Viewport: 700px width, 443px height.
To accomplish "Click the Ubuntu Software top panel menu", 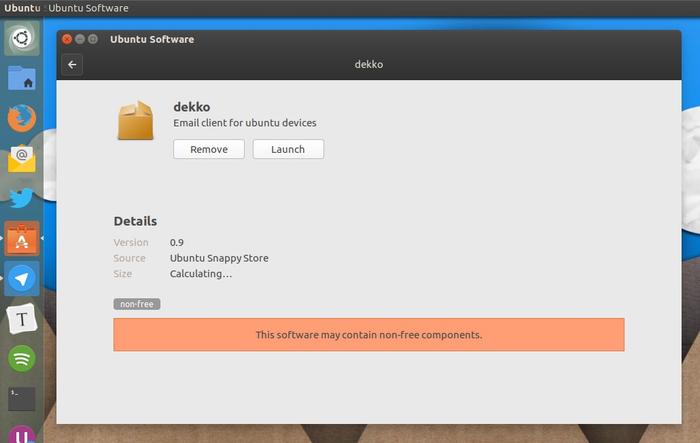I will 88,8.
